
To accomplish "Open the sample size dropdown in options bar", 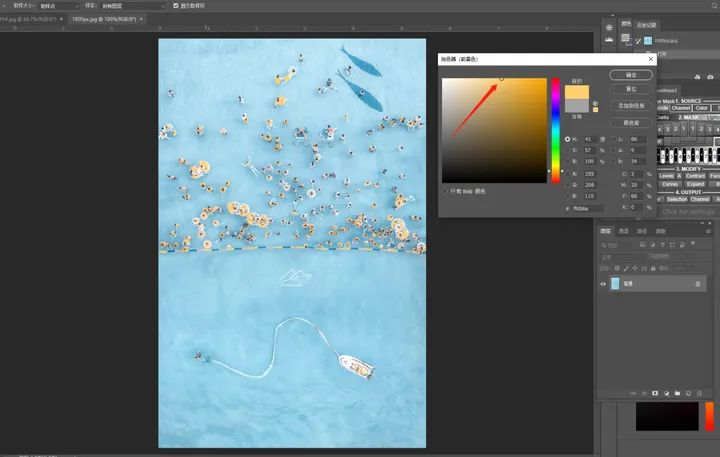I will click(59, 6).
